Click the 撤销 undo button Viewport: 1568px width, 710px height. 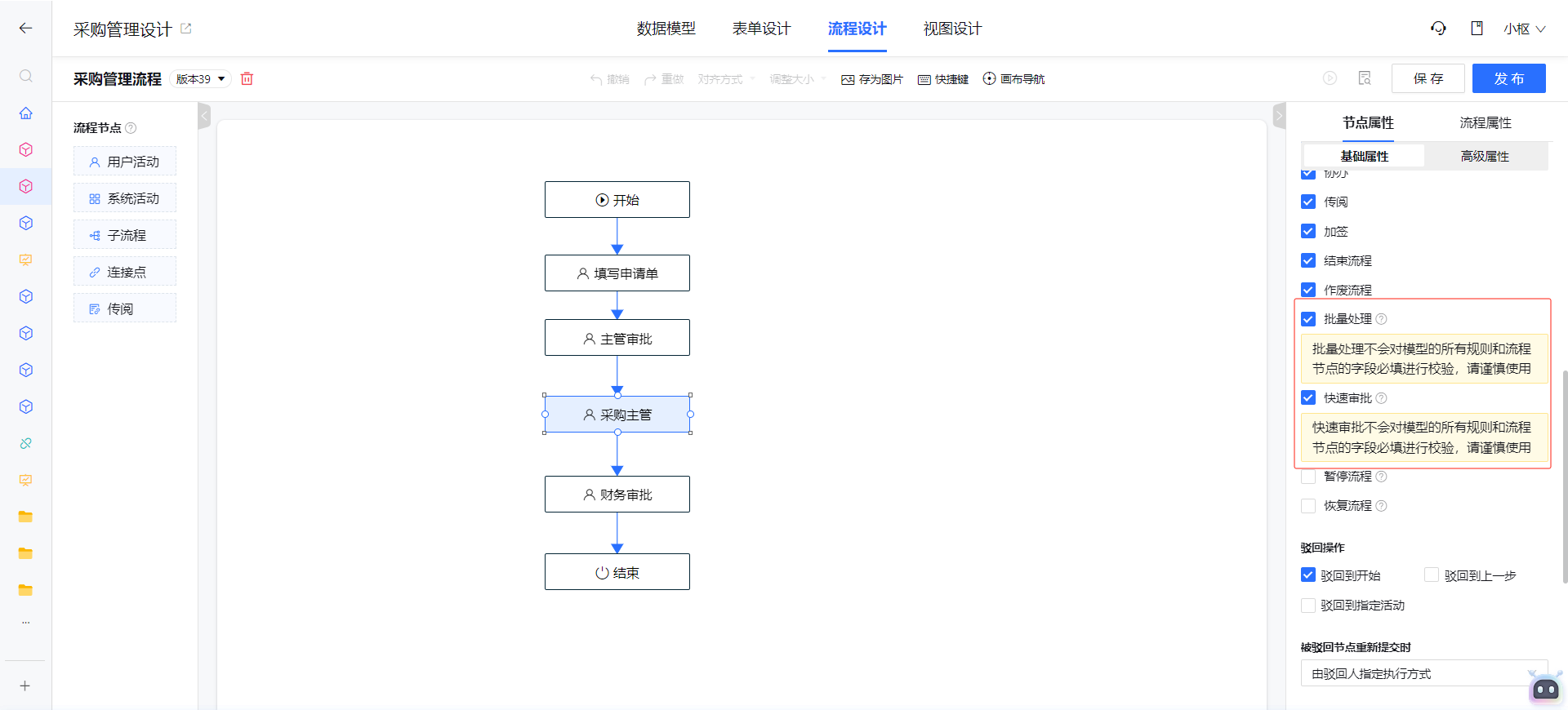[x=610, y=79]
